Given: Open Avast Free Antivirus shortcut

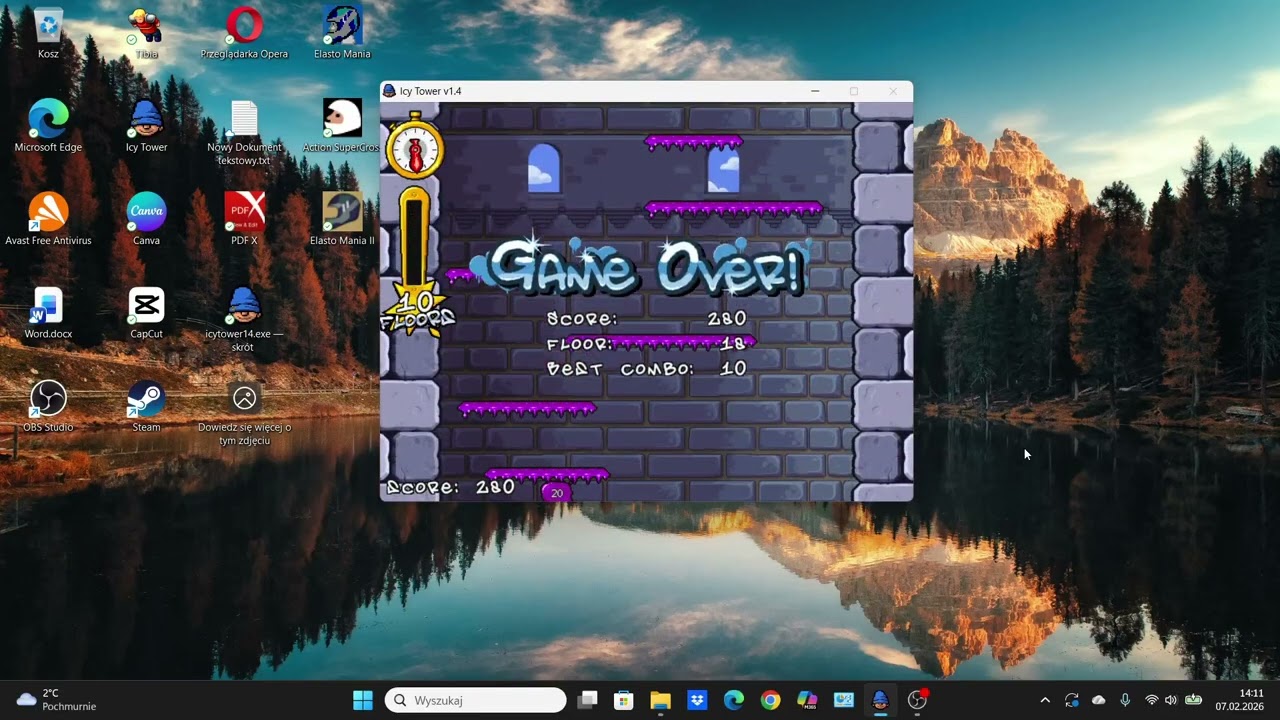Looking at the screenshot, I should click(48, 219).
